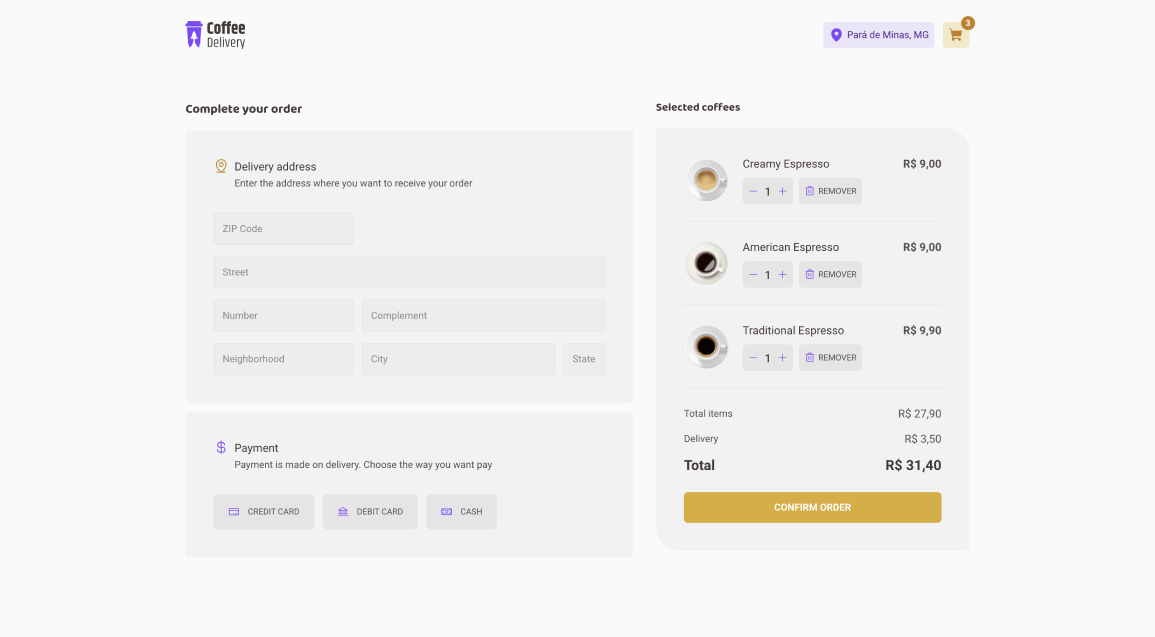Click the Traditional Espresso cup image
1155x637 pixels.
coord(706,346)
